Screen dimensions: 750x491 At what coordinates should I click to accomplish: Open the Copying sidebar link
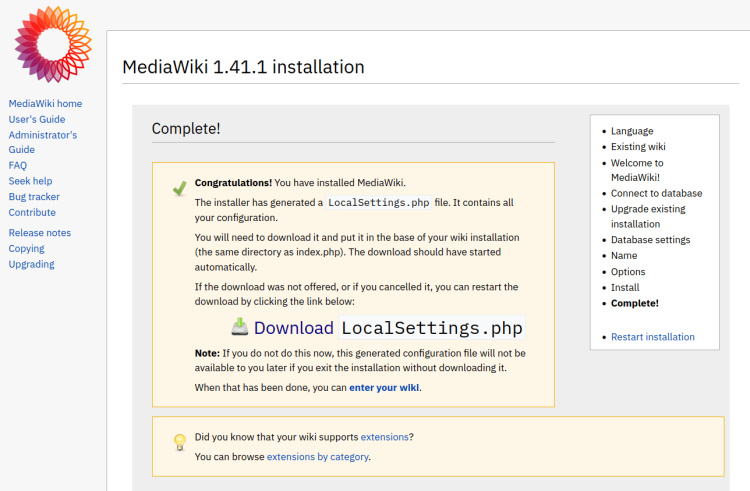[x=26, y=249]
